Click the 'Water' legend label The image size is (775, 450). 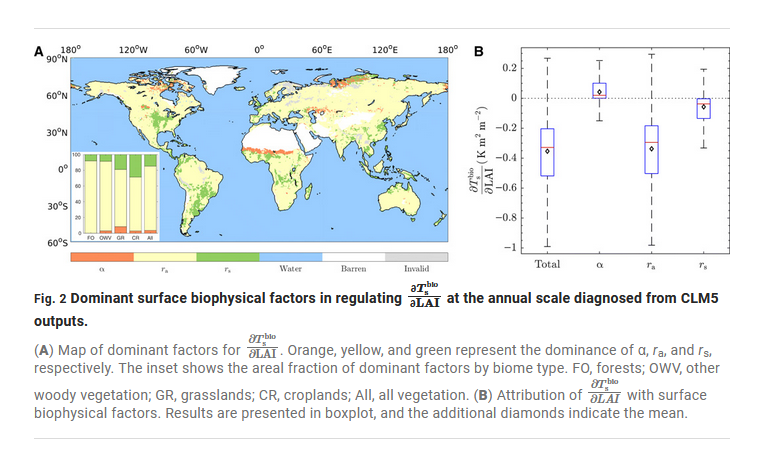click(291, 269)
